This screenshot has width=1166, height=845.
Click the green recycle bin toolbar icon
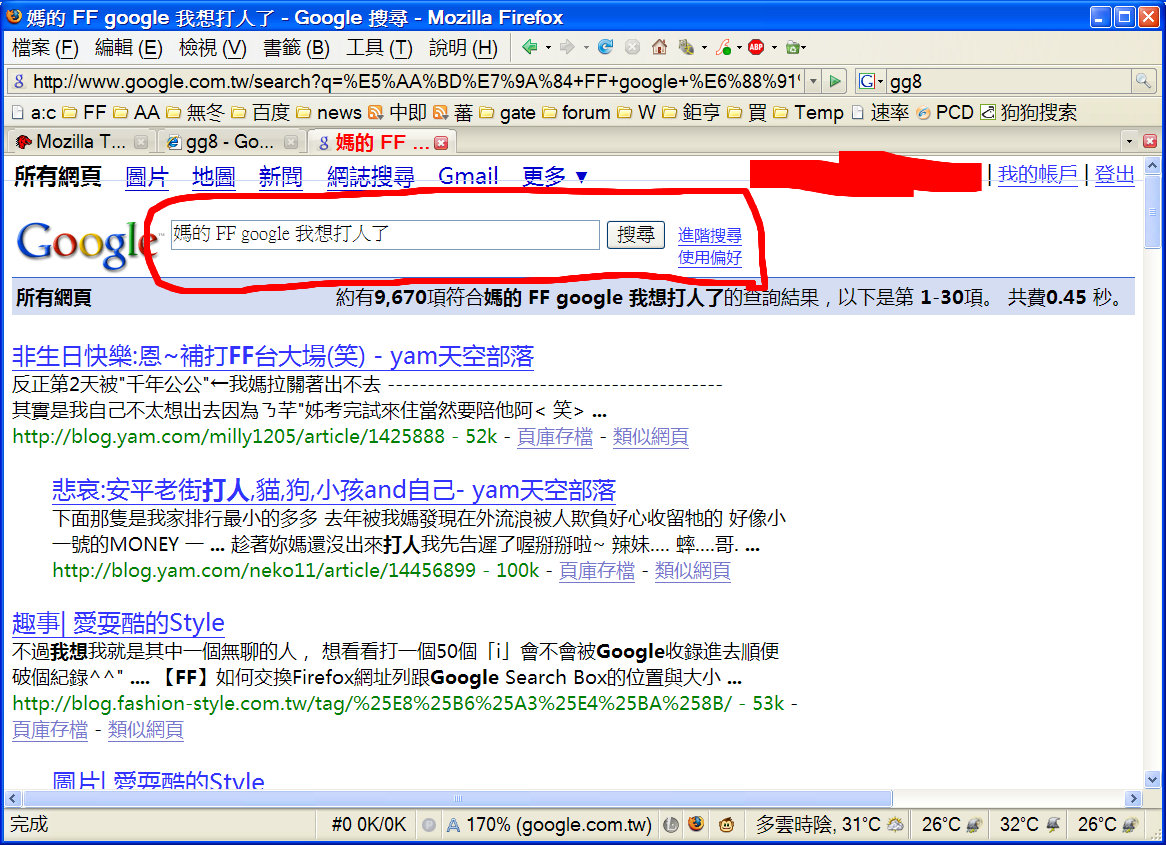point(793,48)
